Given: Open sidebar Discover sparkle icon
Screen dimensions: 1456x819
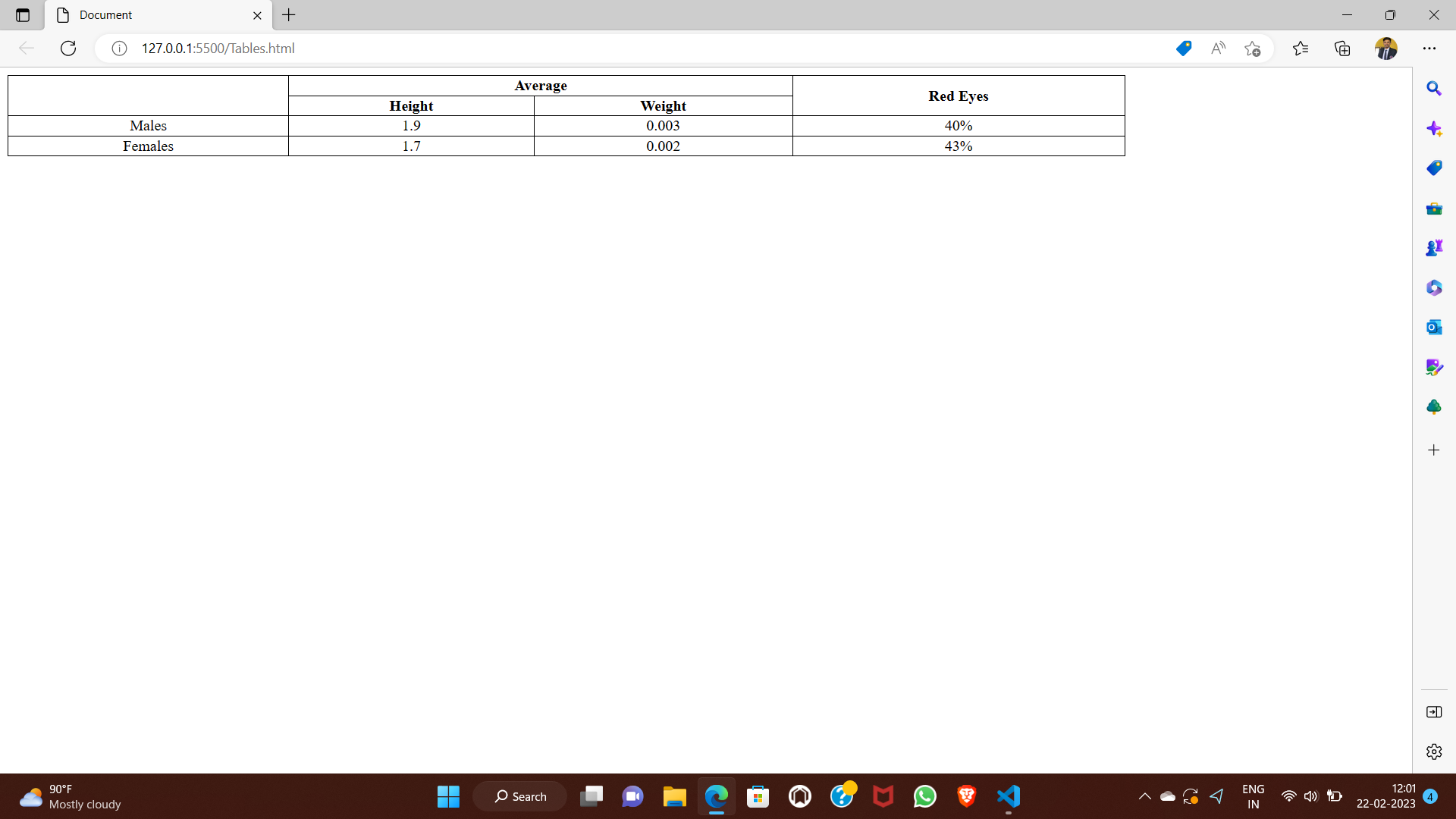Looking at the screenshot, I should tap(1434, 128).
